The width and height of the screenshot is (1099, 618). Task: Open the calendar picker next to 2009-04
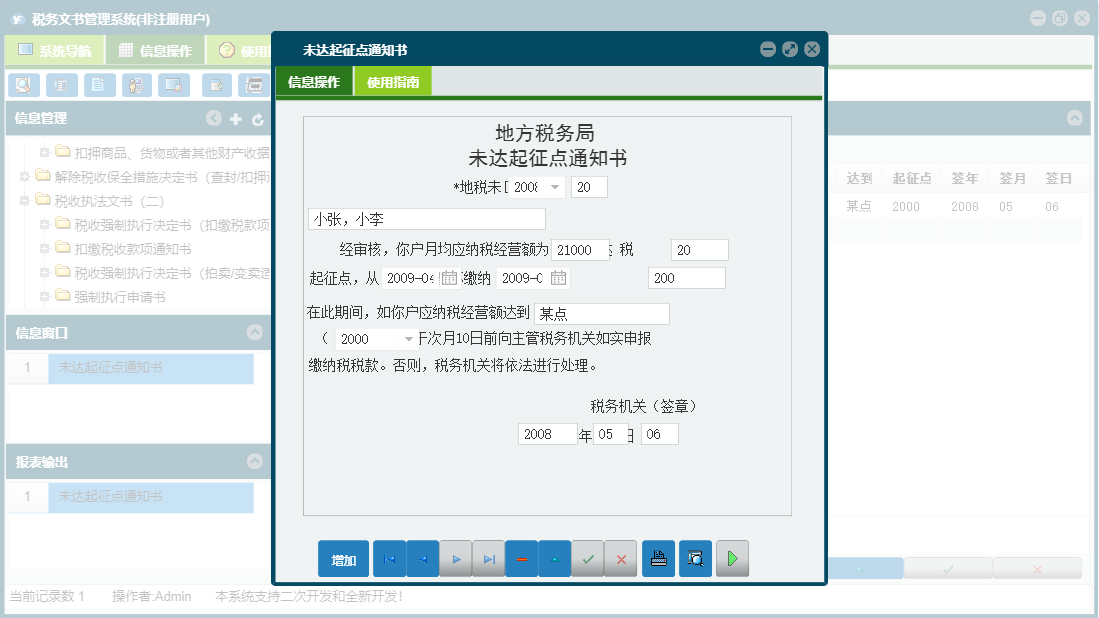click(452, 277)
